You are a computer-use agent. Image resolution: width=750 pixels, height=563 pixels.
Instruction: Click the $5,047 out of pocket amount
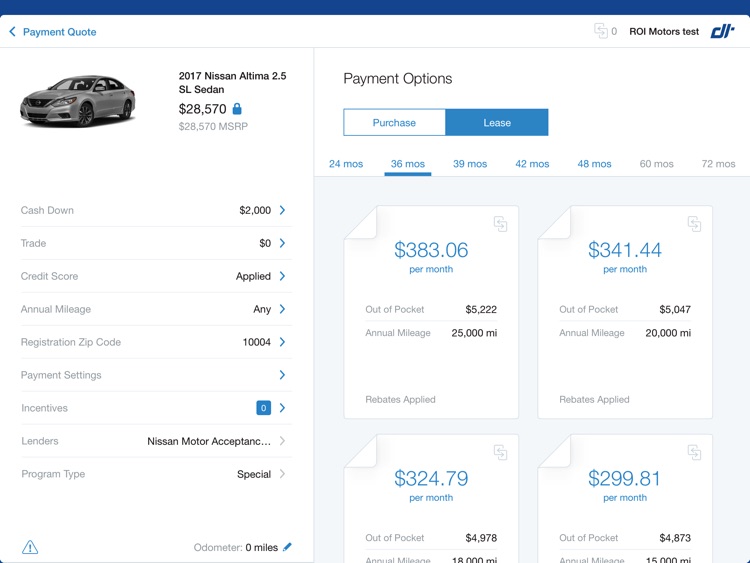coord(675,309)
